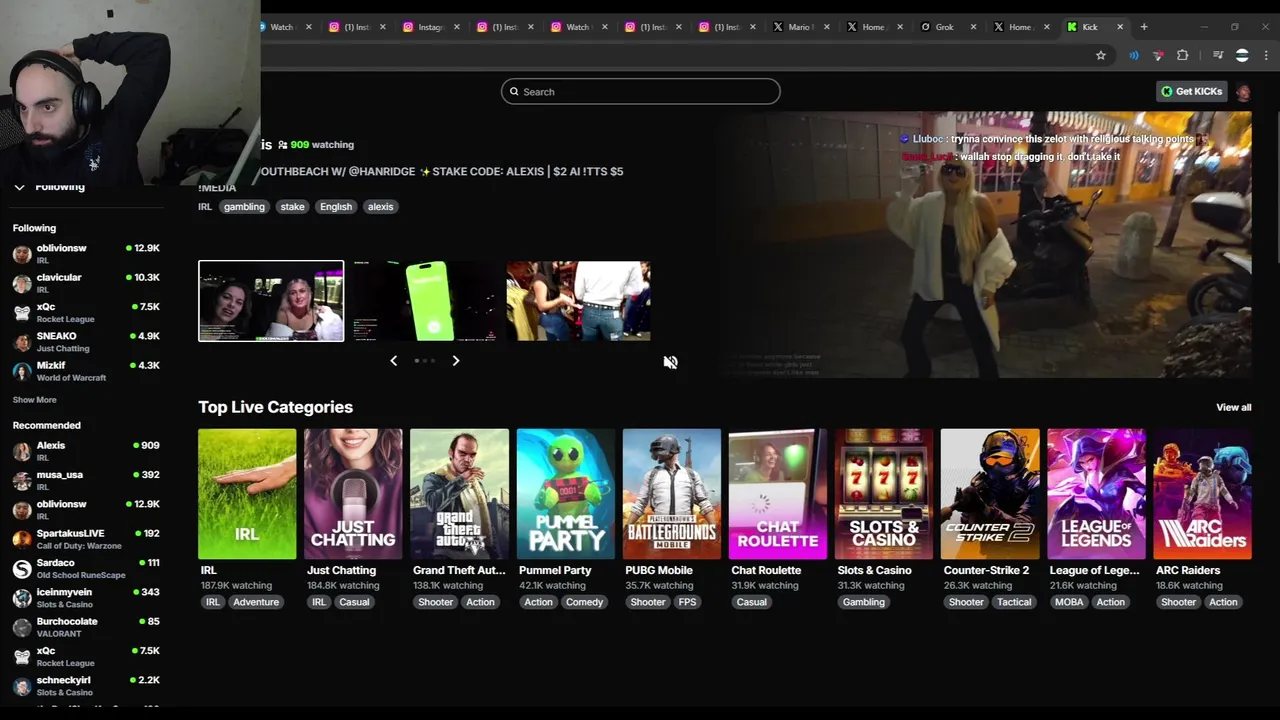1280x720 pixels.
Task: Open the Slots & Casino category card
Action: [x=883, y=494]
